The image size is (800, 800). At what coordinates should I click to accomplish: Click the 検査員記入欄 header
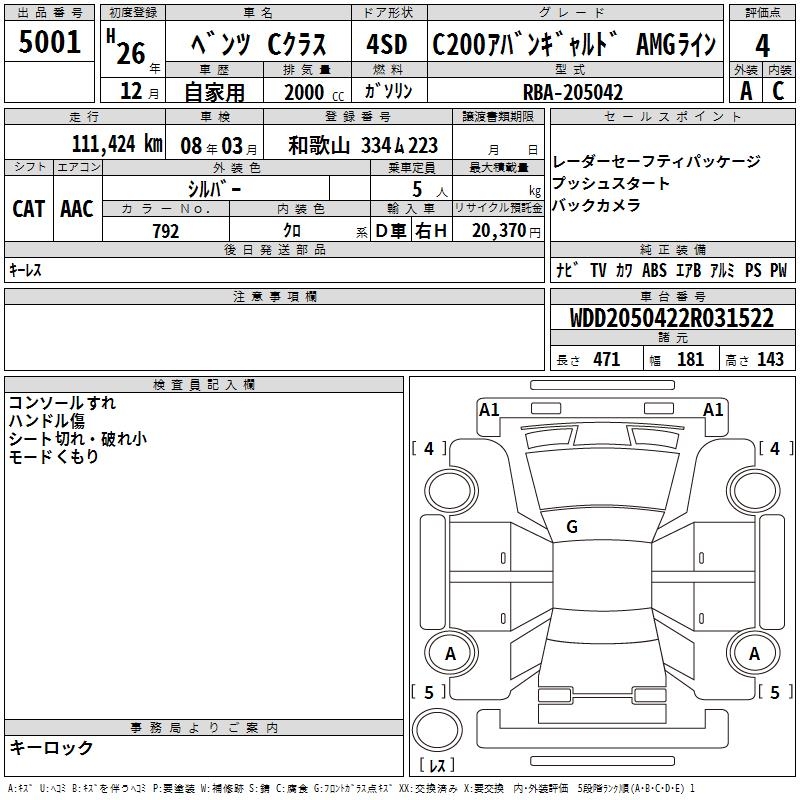point(204,385)
